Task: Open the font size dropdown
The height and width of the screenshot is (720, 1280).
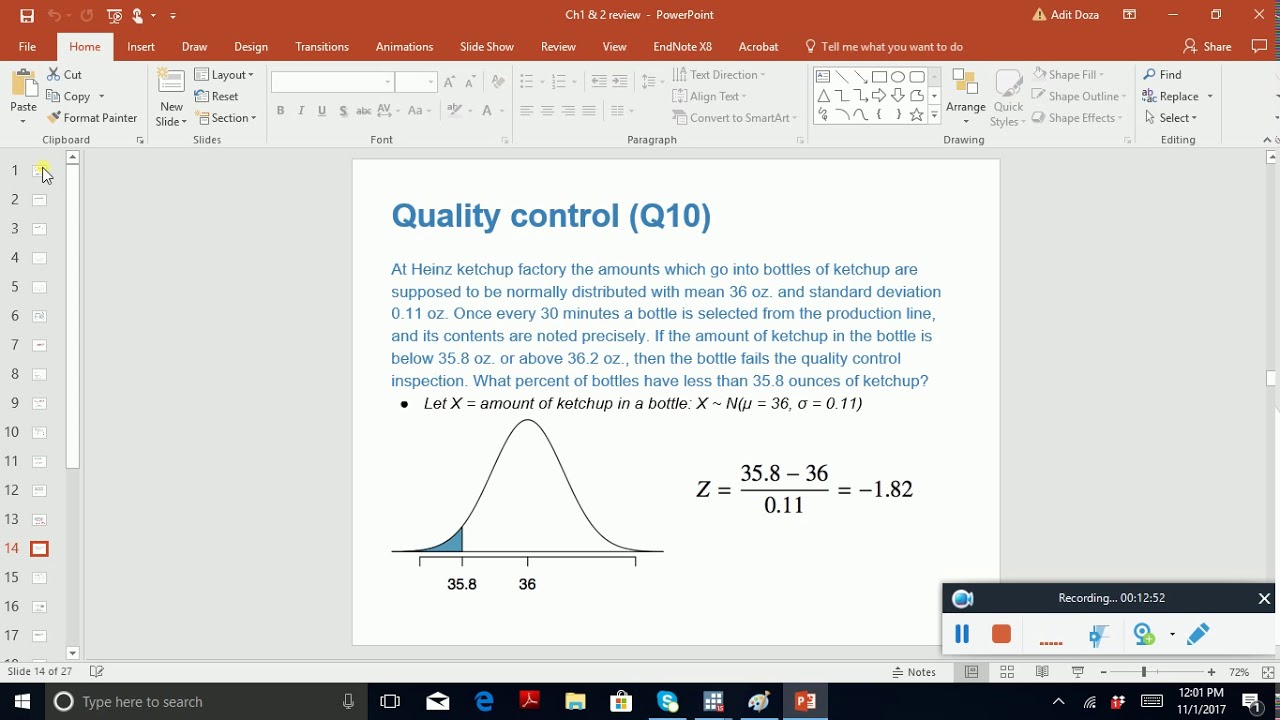Action: click(431, 82)
